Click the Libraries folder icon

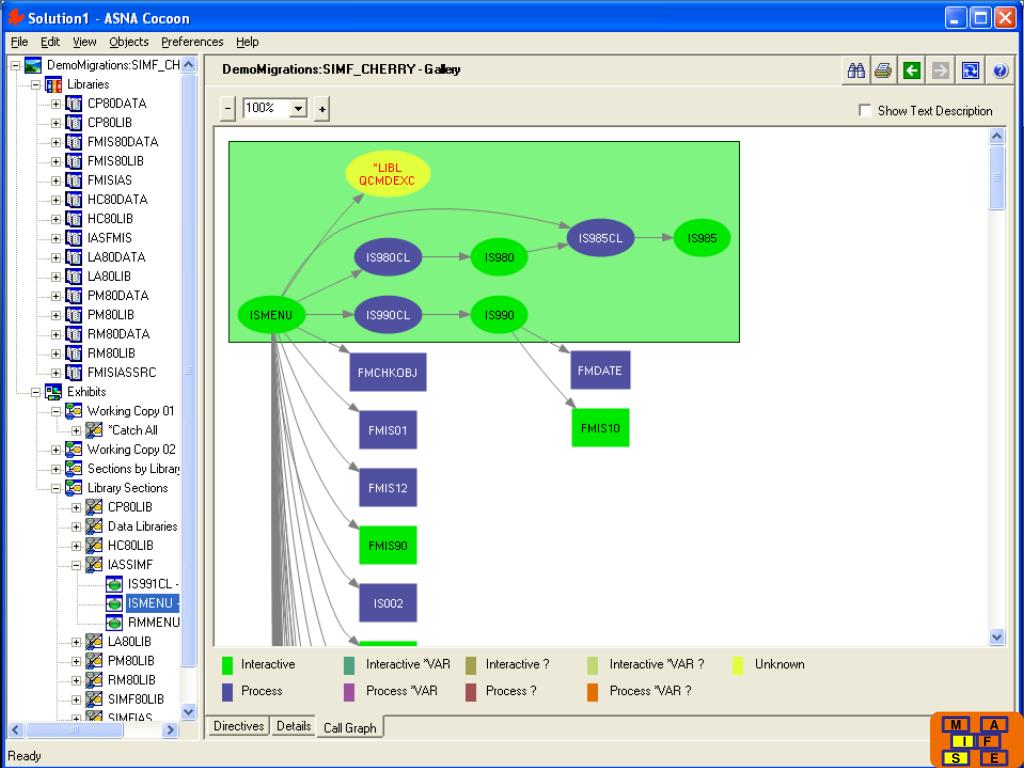54,84
